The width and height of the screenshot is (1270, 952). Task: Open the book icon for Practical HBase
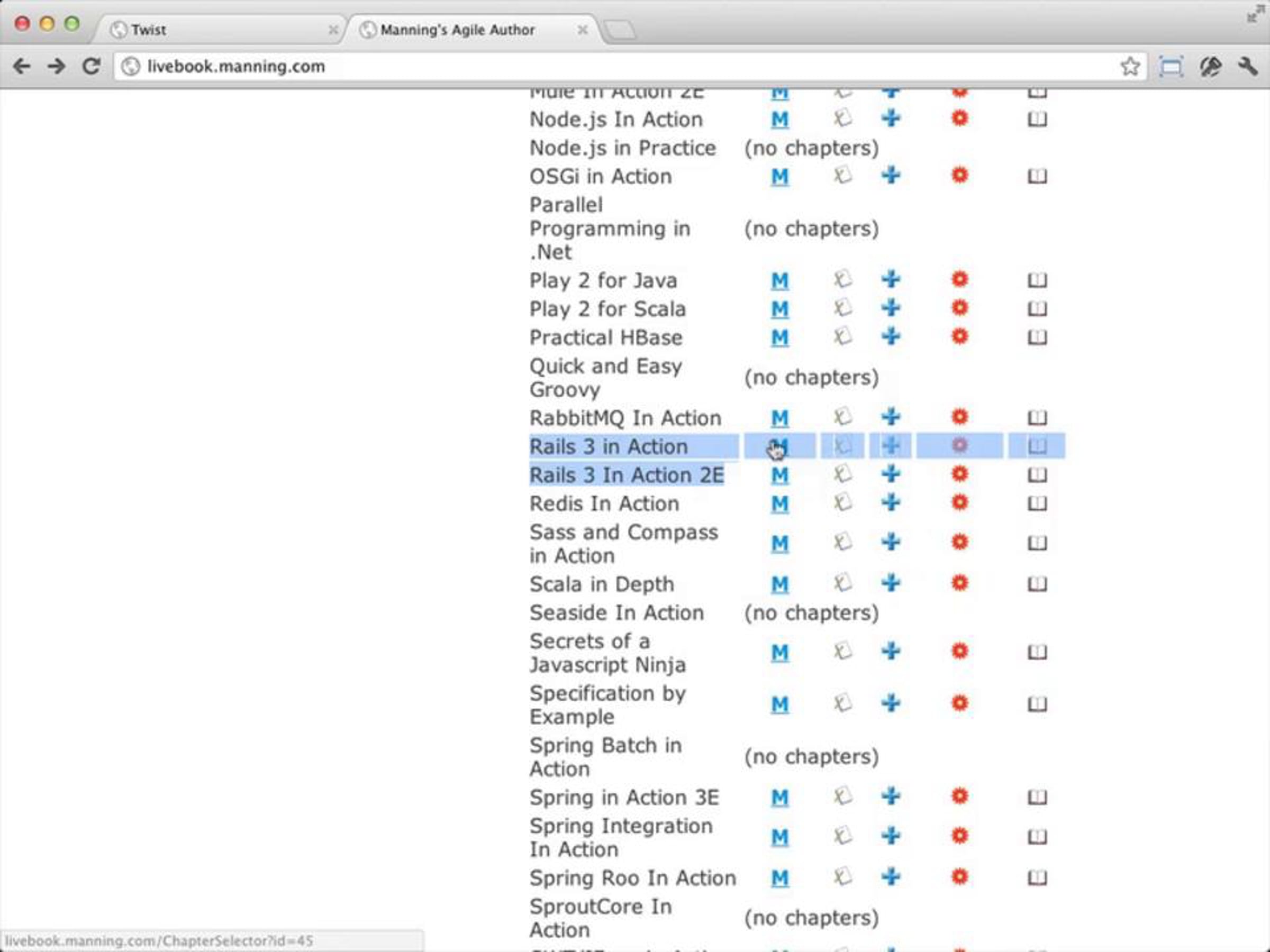click(x=1037, y=337)
